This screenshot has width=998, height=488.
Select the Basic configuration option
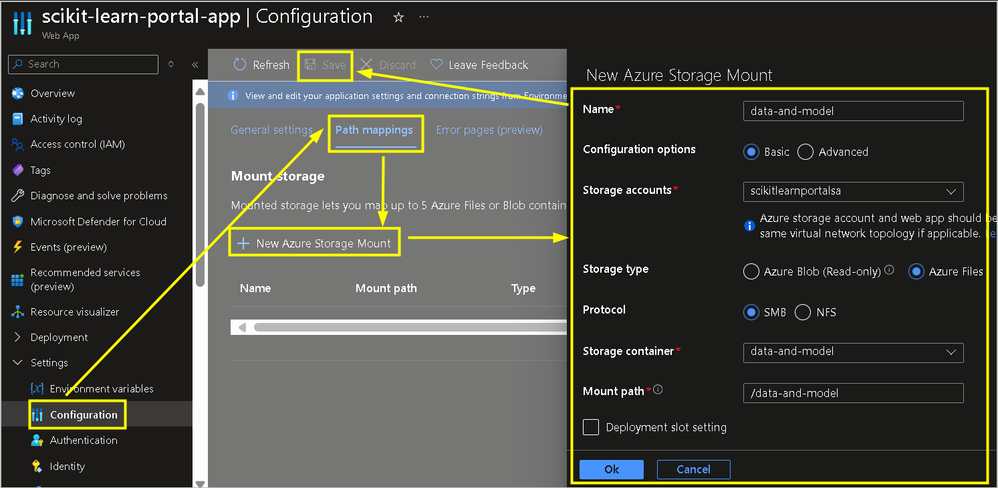pos(752,151)
